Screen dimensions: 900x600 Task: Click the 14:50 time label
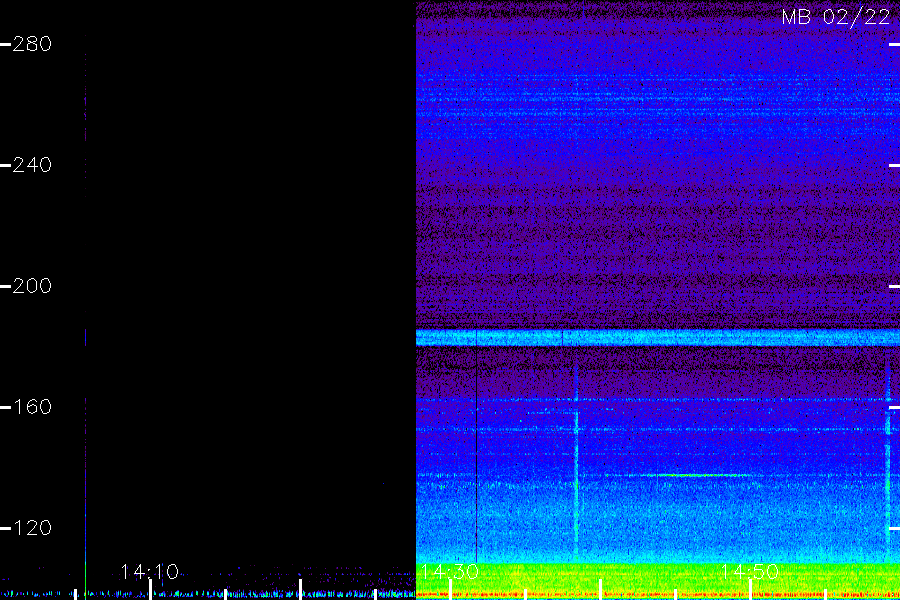(x=750, y=572)
